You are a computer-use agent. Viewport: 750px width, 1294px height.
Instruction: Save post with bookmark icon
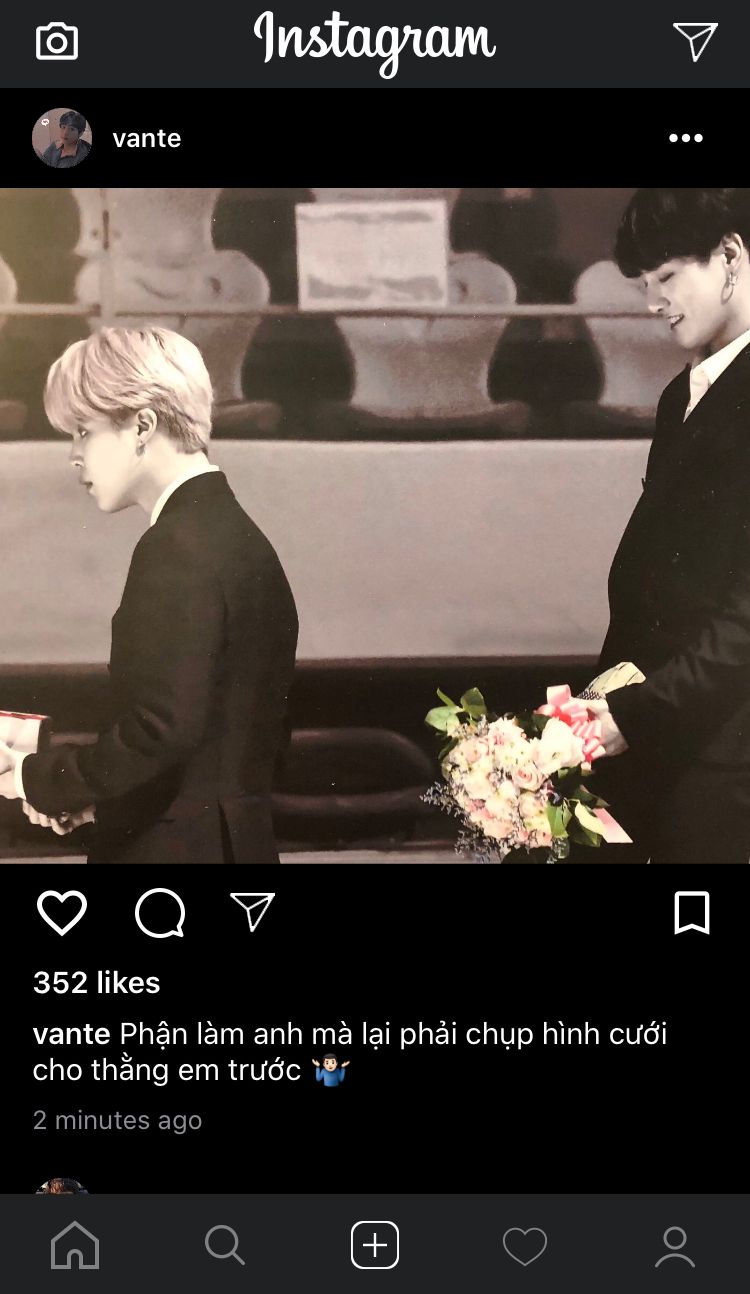click(x=692, y=912)
